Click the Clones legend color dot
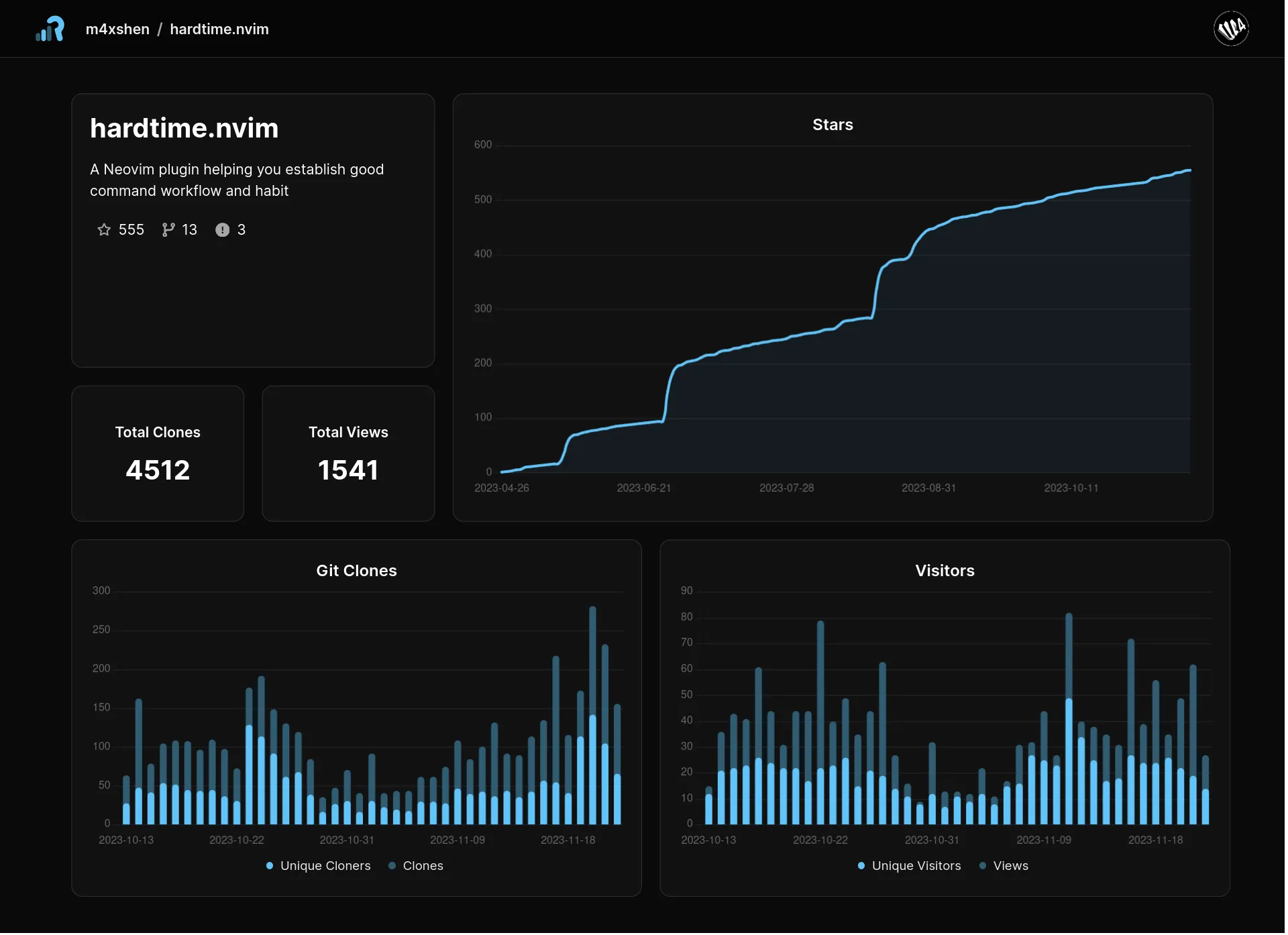 [393, 867]
